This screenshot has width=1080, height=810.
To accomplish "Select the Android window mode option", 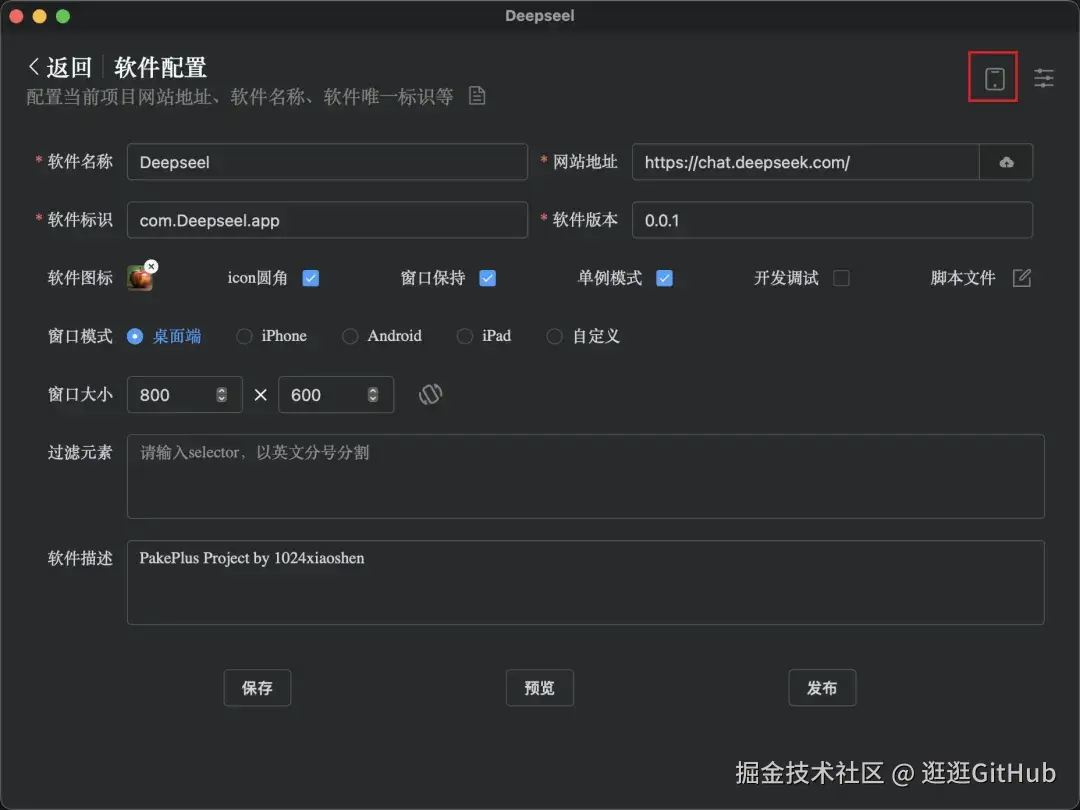I will 349,337.
